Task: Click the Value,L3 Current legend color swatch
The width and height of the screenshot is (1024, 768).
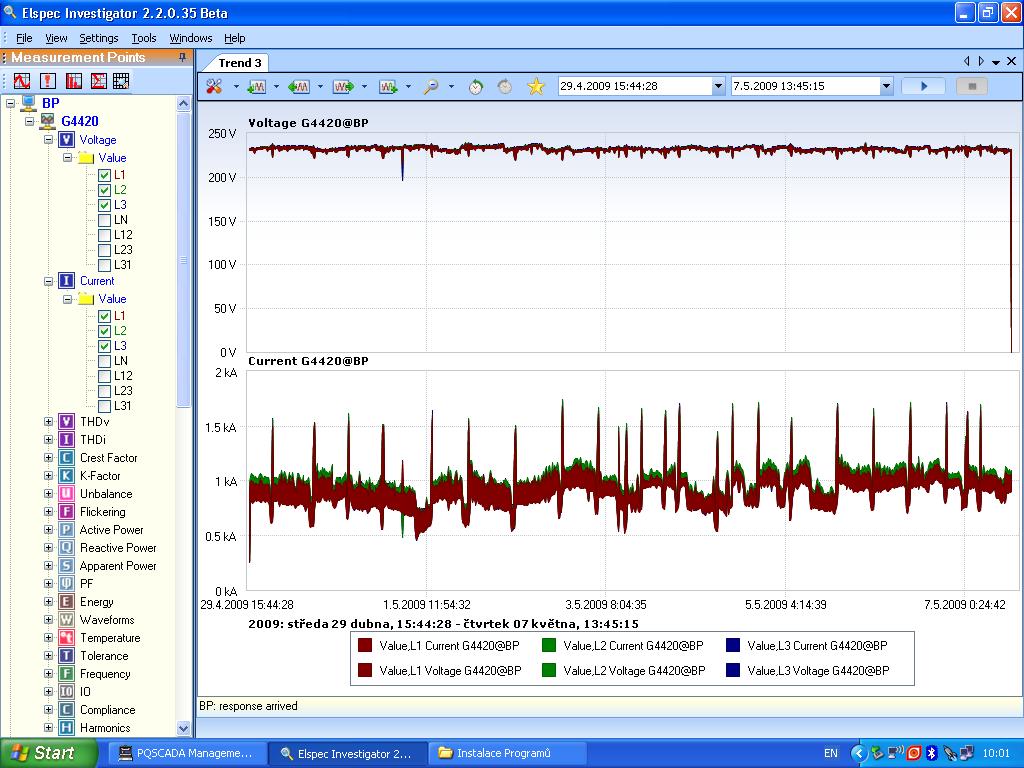Action: point(733,645)
